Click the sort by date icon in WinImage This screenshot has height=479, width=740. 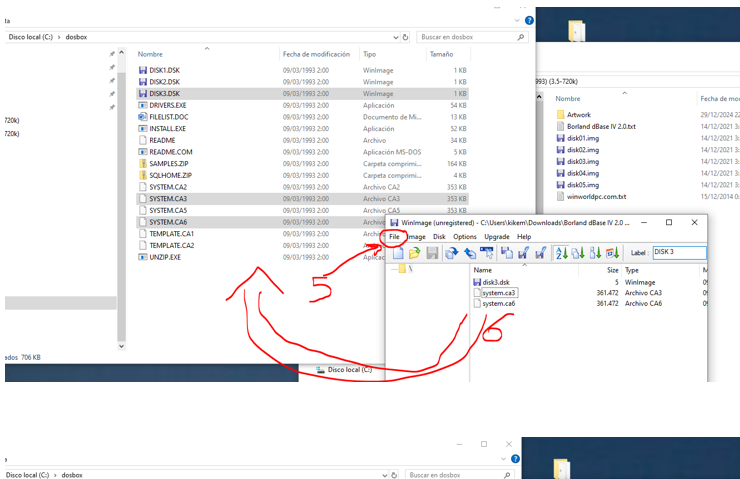(x=613, y=254)
